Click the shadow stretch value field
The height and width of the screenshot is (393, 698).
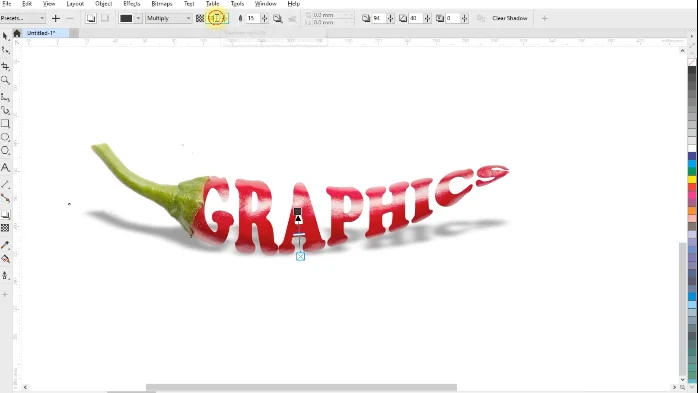click(x=415, y=18)
